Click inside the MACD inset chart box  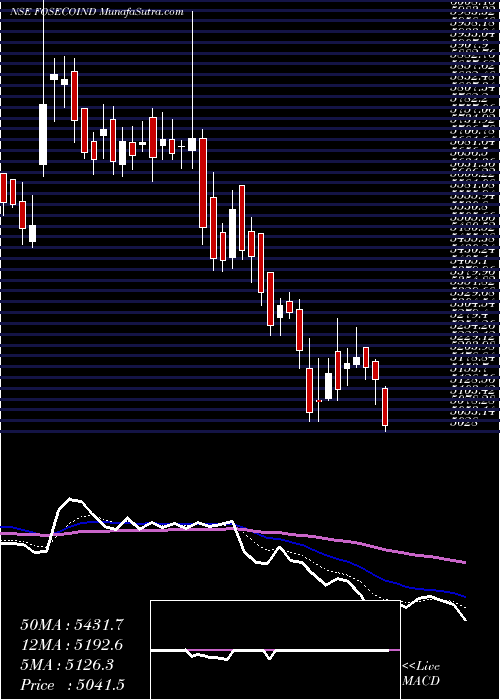pos(275,650)
